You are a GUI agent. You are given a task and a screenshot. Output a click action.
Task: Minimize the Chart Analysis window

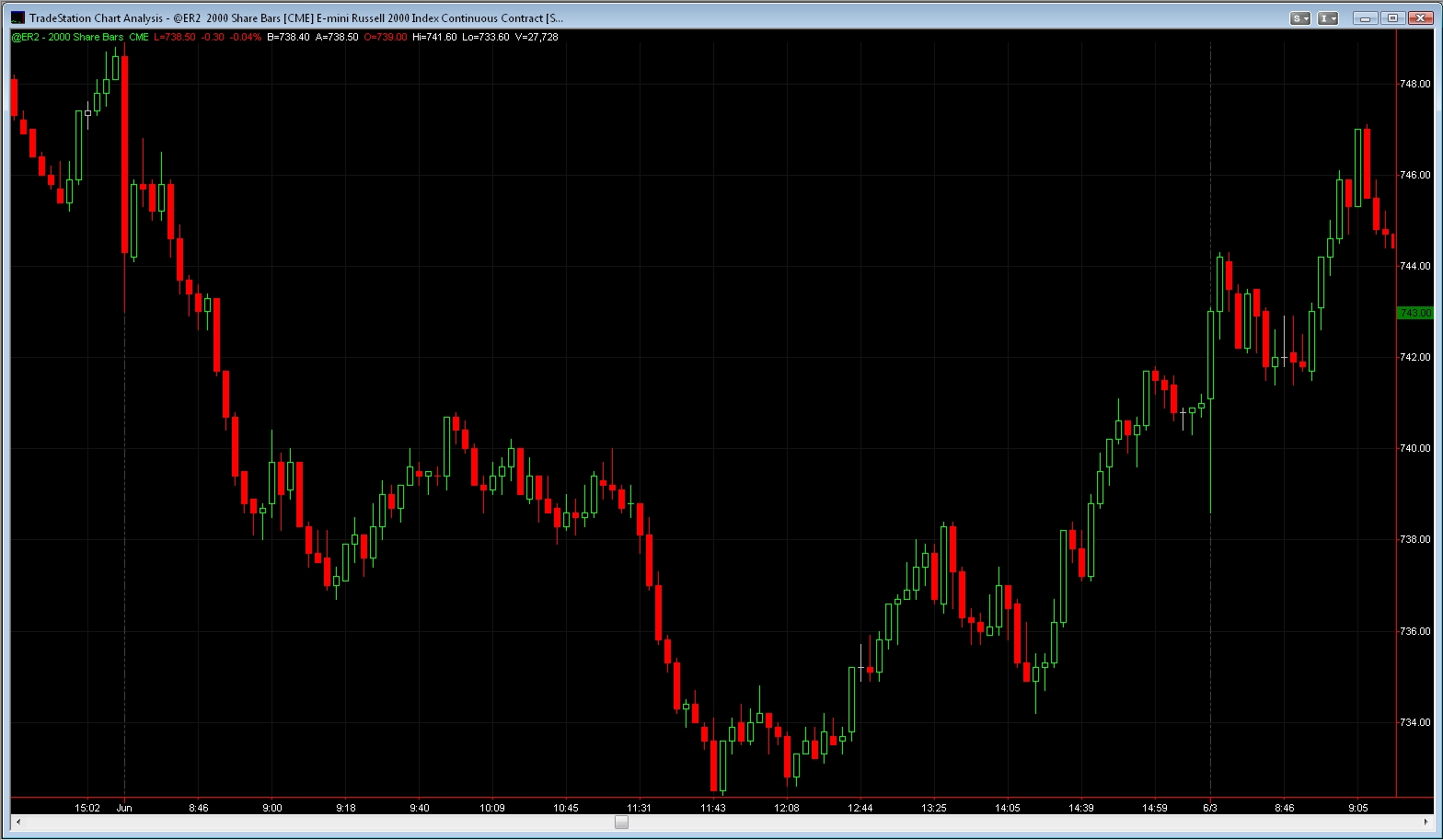pos(1367,18)
